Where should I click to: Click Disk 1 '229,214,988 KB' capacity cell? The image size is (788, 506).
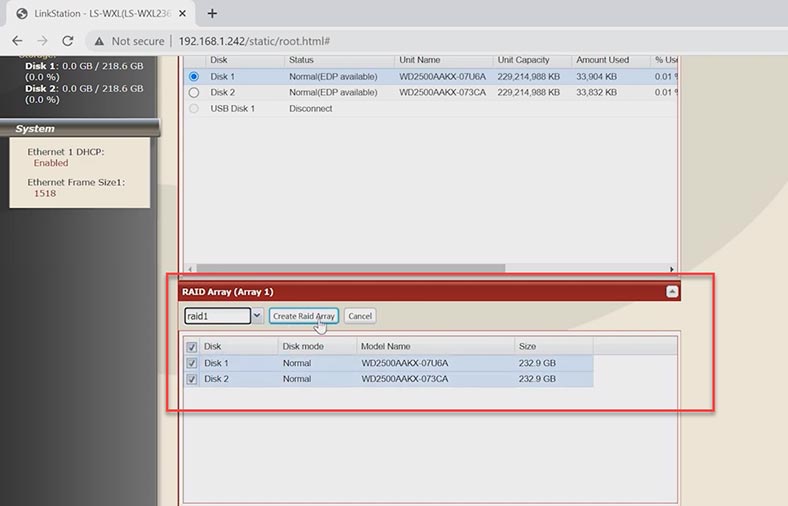coord(529,76)
